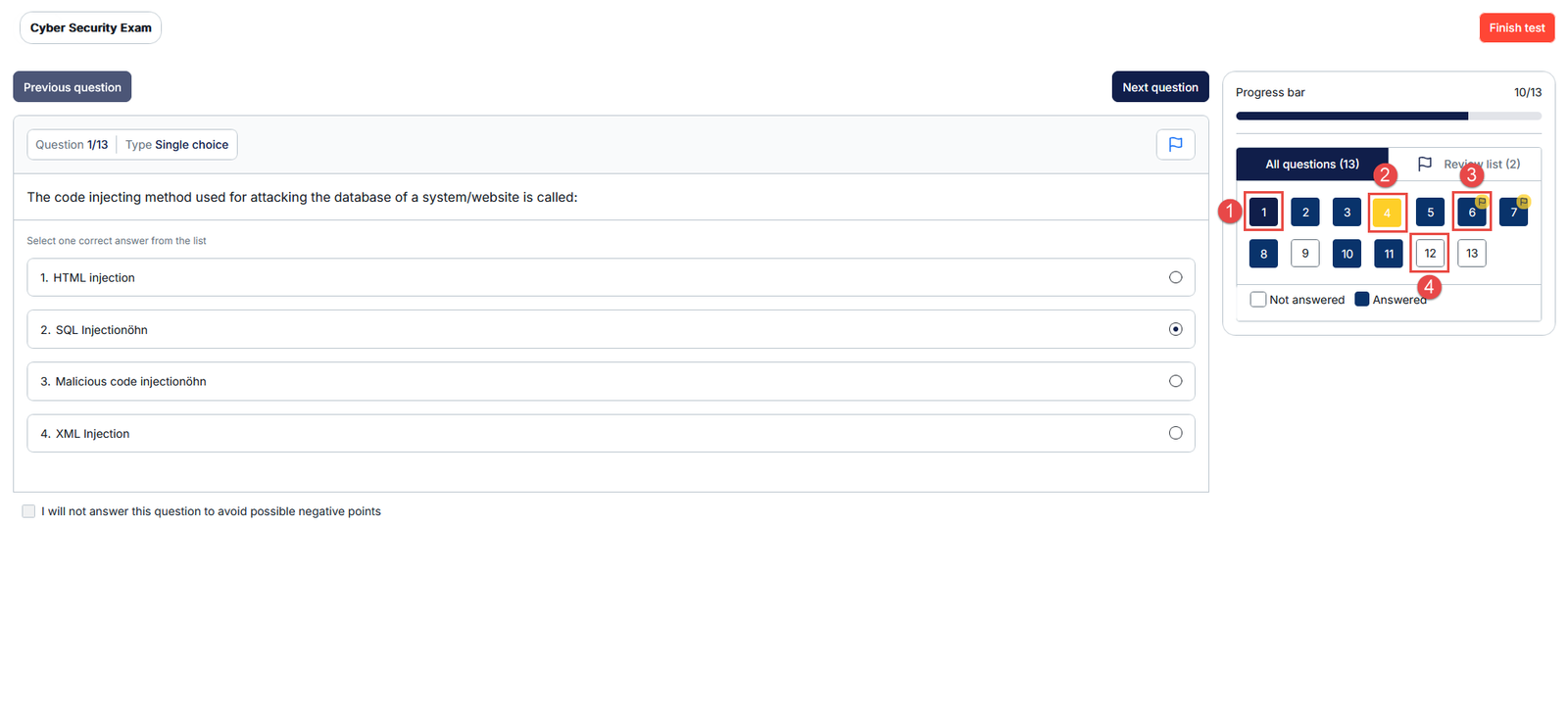Click the 'Type Single choice' label
Viewport: 1568px width, 717px height.
(176, 145)
